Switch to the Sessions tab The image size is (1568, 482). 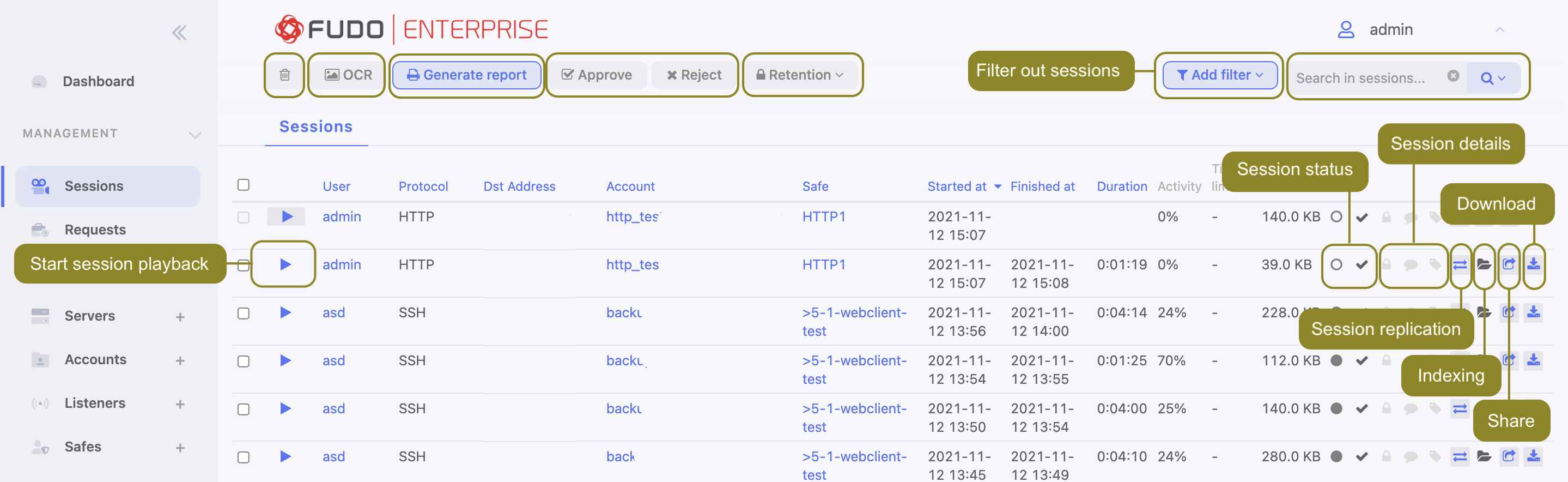[315, 126]
